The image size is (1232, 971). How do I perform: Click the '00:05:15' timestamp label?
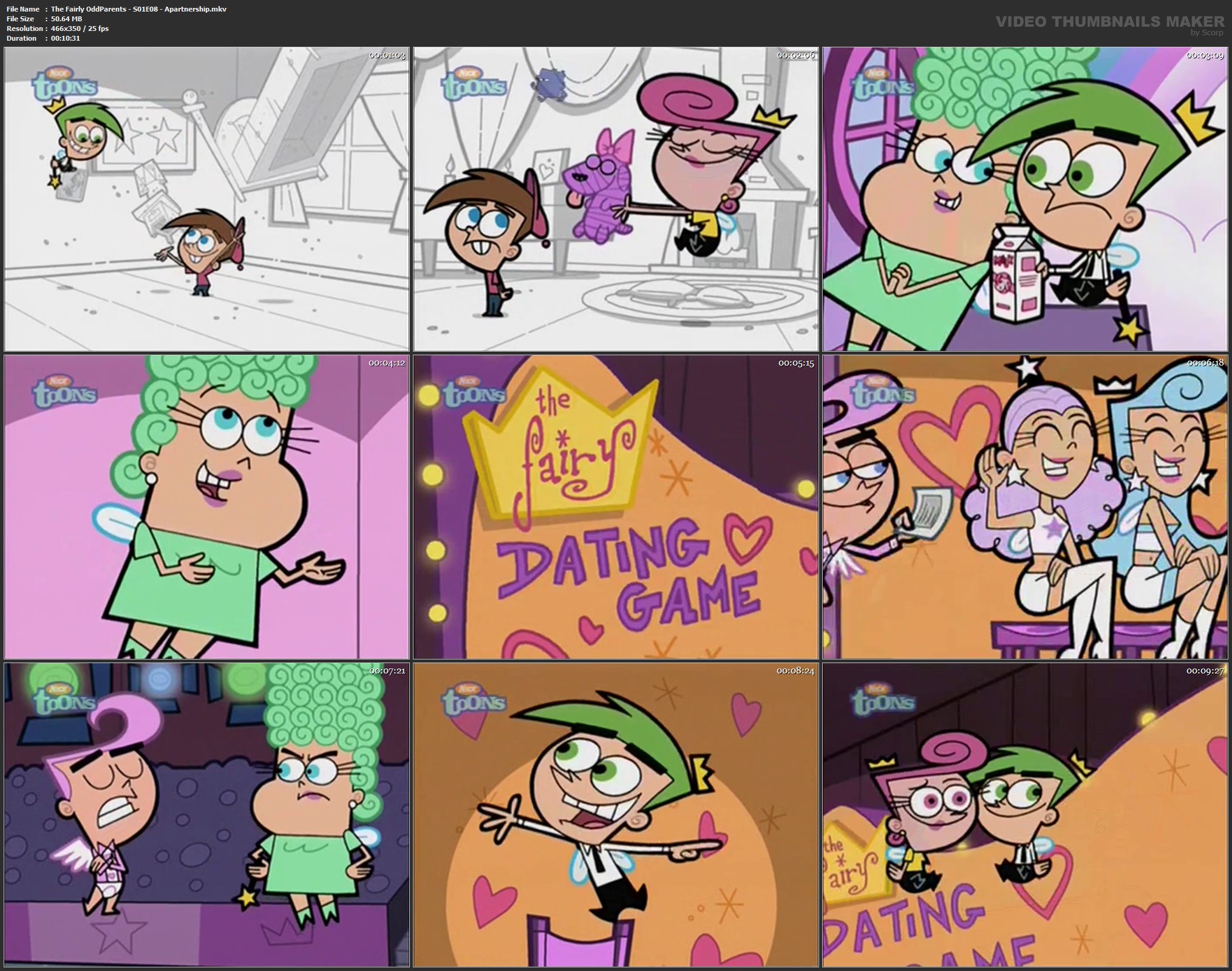(796, 363)
